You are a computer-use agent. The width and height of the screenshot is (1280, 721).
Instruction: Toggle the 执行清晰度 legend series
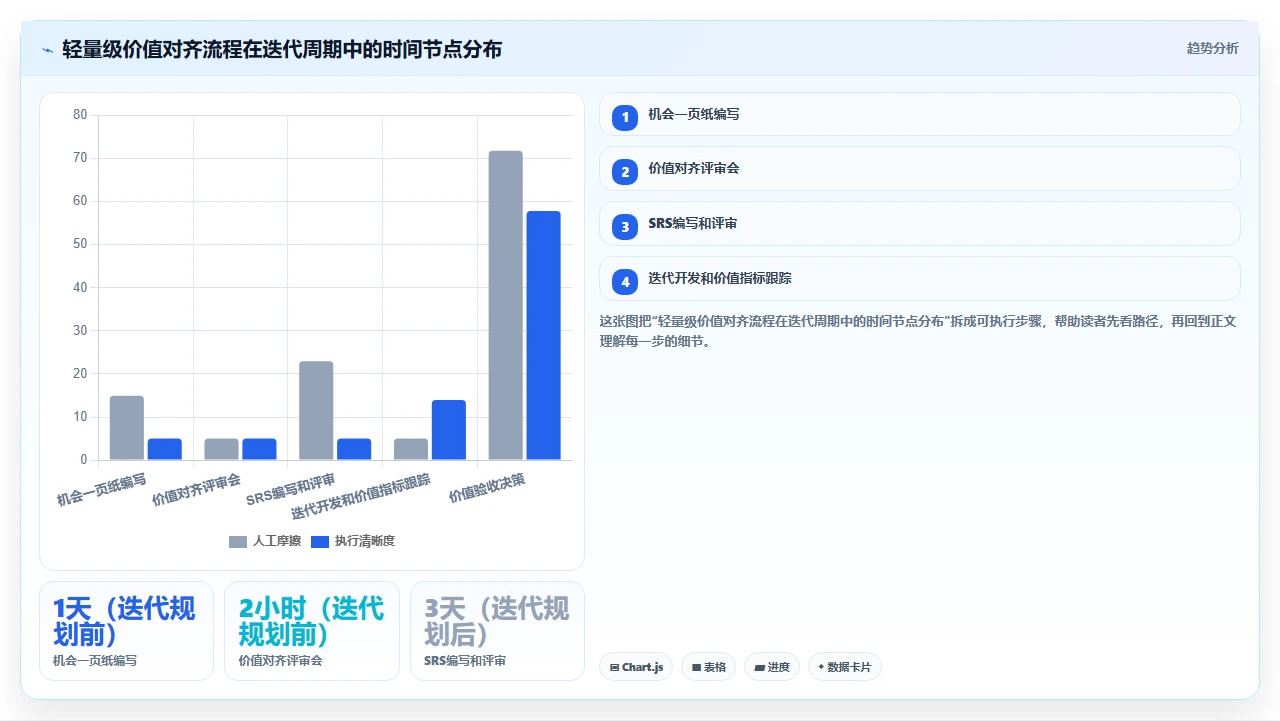[353, 541]
